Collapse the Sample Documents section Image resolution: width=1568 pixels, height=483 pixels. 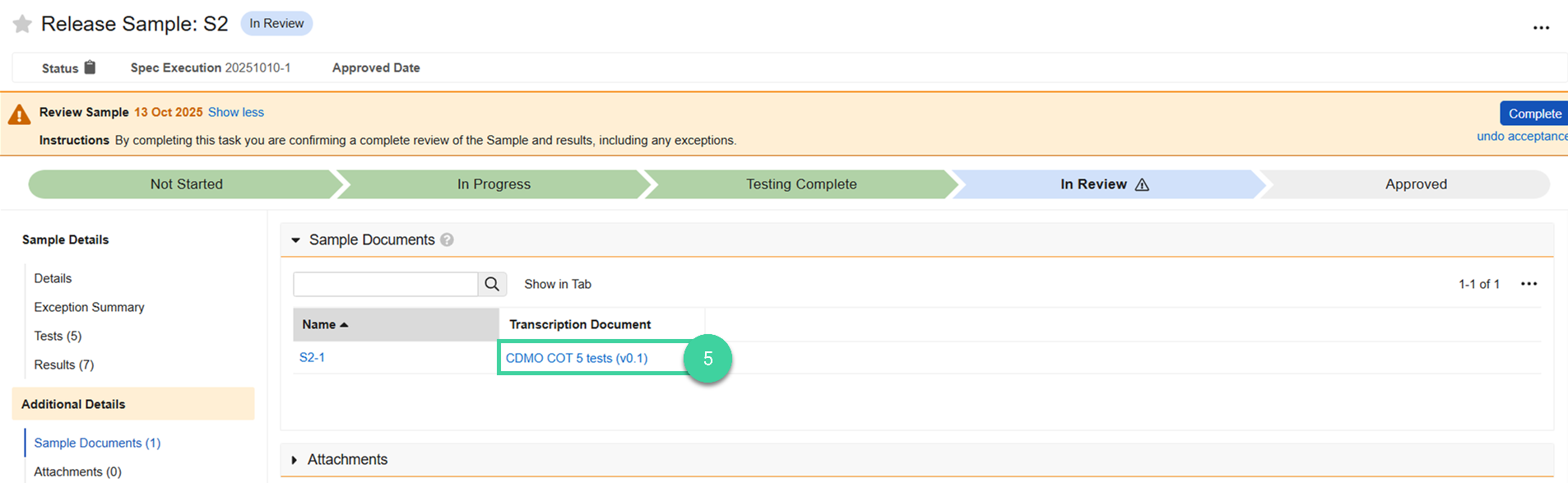pos(296,239)
